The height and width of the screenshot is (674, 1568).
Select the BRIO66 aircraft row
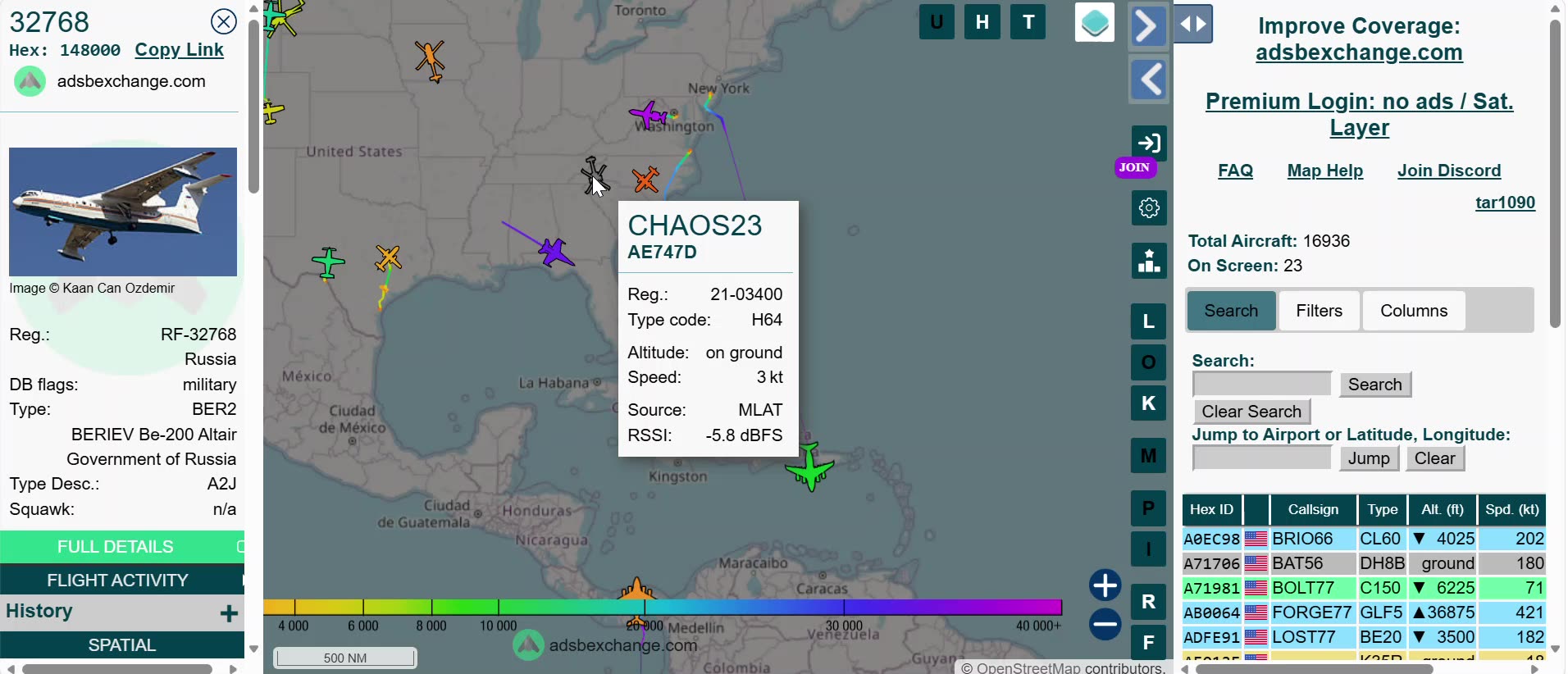click(x=1364, y=539)
